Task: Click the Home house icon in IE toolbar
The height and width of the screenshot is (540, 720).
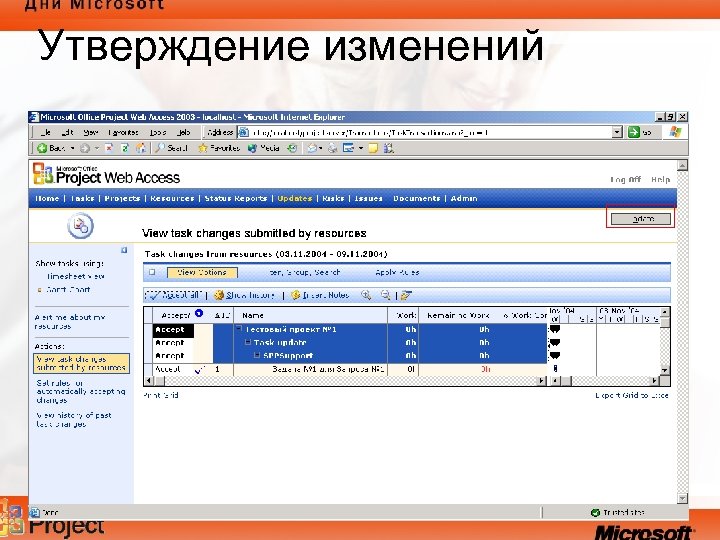Action: (141, 148)
